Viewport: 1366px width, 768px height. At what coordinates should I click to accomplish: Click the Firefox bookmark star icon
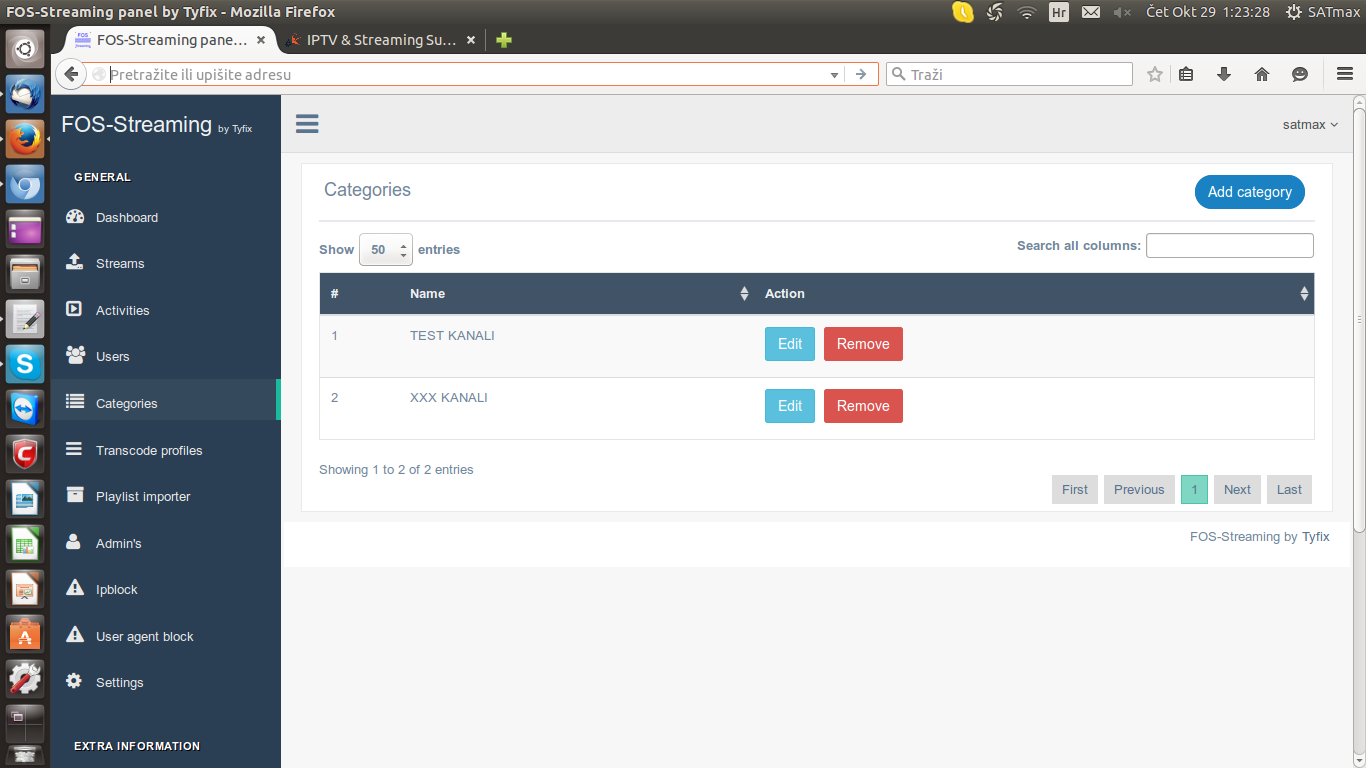1155,74
